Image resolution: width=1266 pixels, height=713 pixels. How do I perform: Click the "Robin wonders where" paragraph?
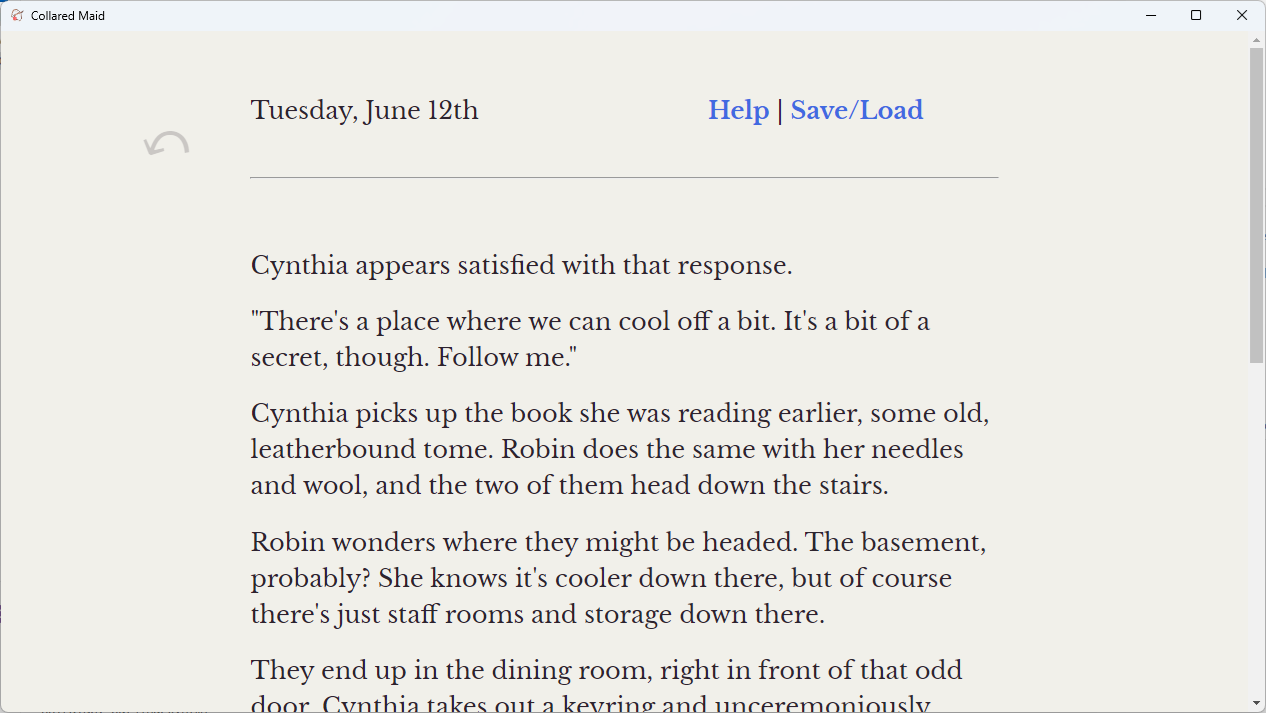tap(618, 578)
